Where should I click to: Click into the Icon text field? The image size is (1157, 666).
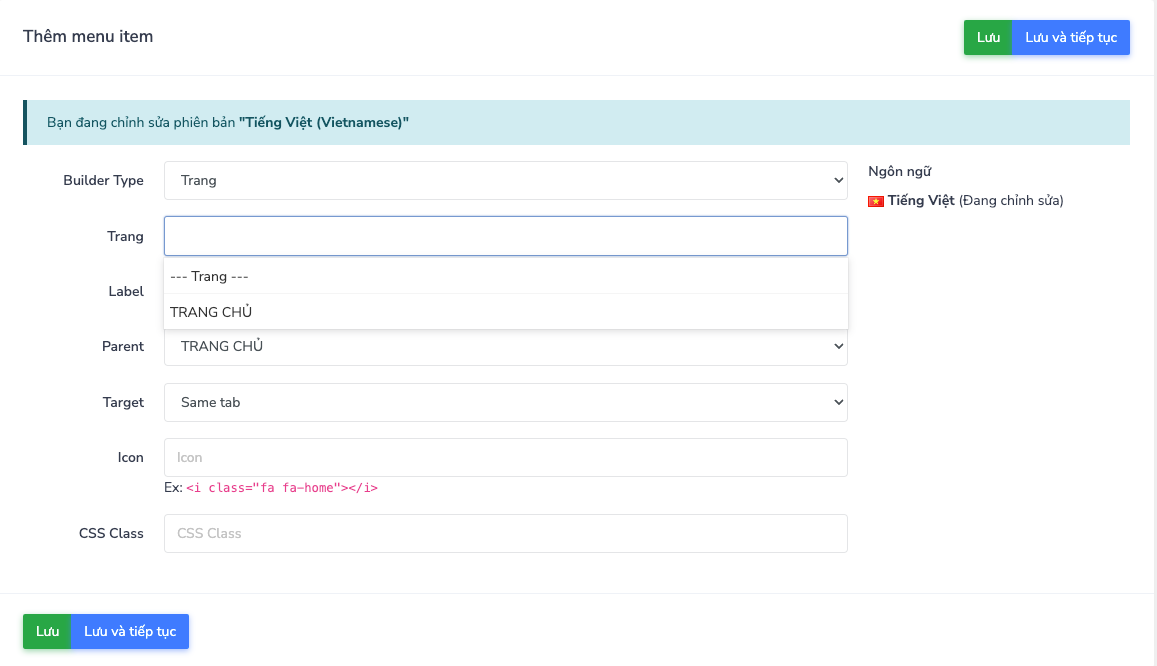point(505,458)
